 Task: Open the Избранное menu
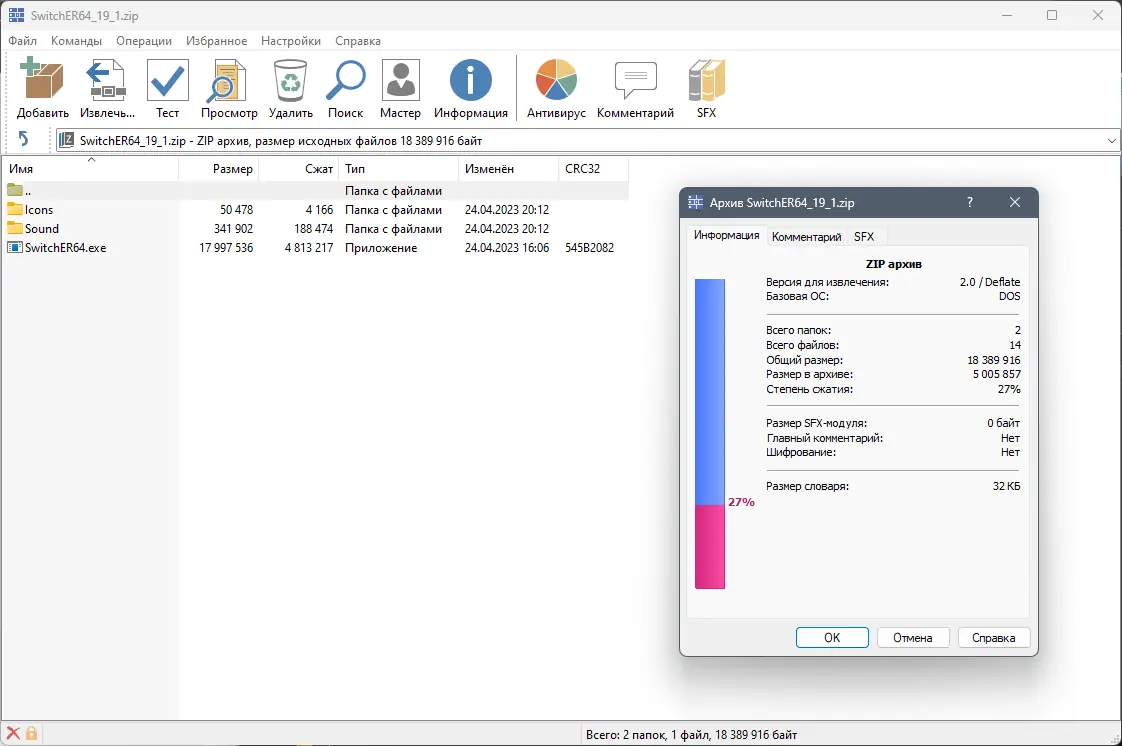(216, 41)
